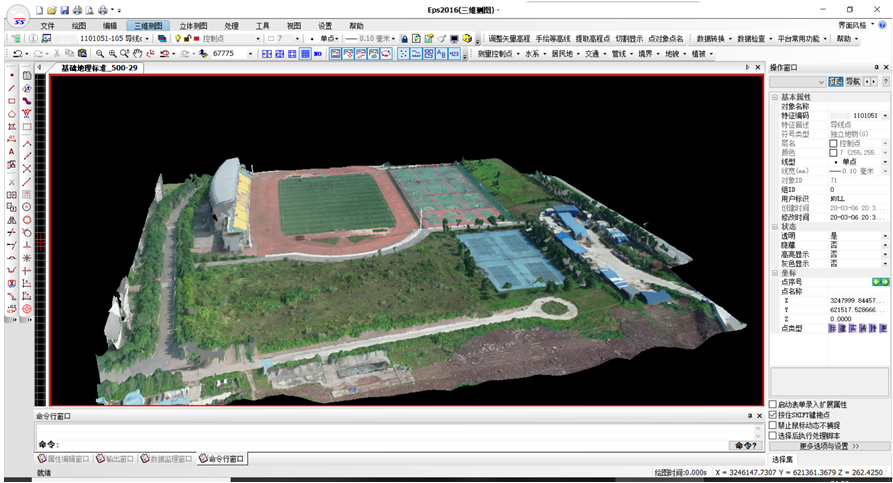893x483 pixels.
Task: Click the layer stack icon
Action: pyautogui.click(x=162, y=39)
